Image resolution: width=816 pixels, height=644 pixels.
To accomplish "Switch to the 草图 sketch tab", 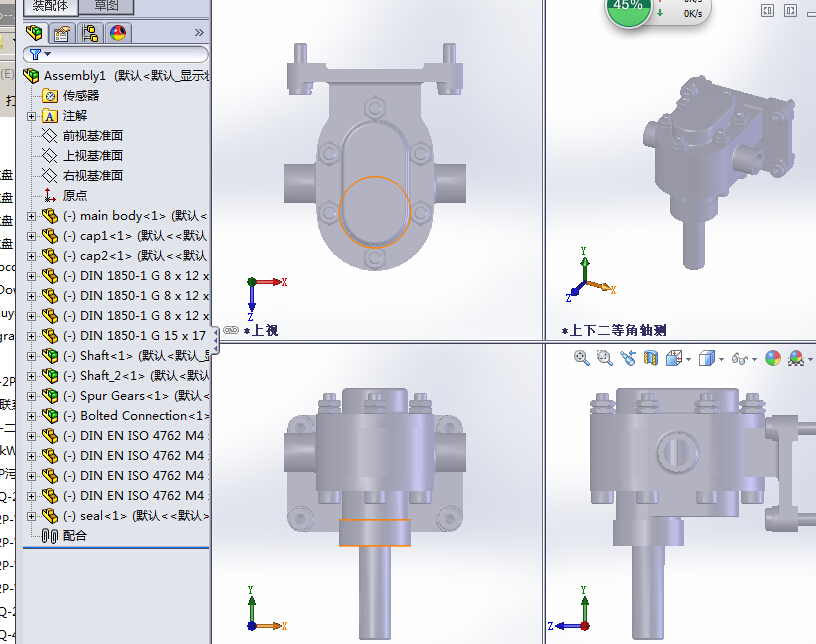I will (106, 6).
